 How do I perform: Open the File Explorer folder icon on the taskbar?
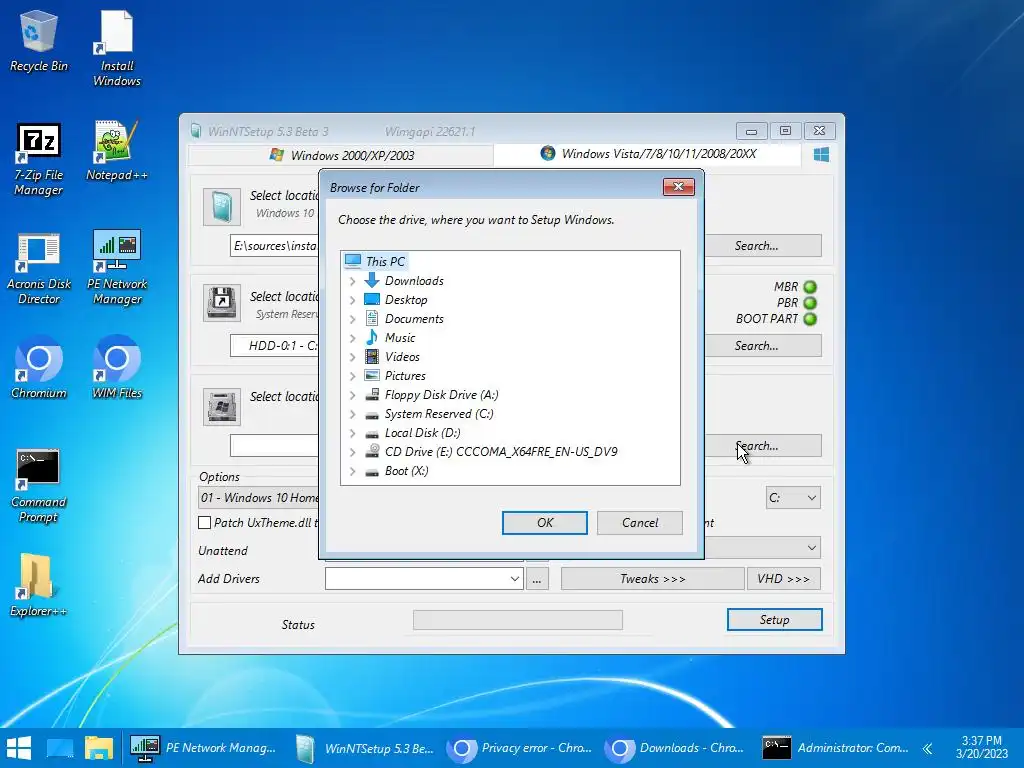click(99, 748)
